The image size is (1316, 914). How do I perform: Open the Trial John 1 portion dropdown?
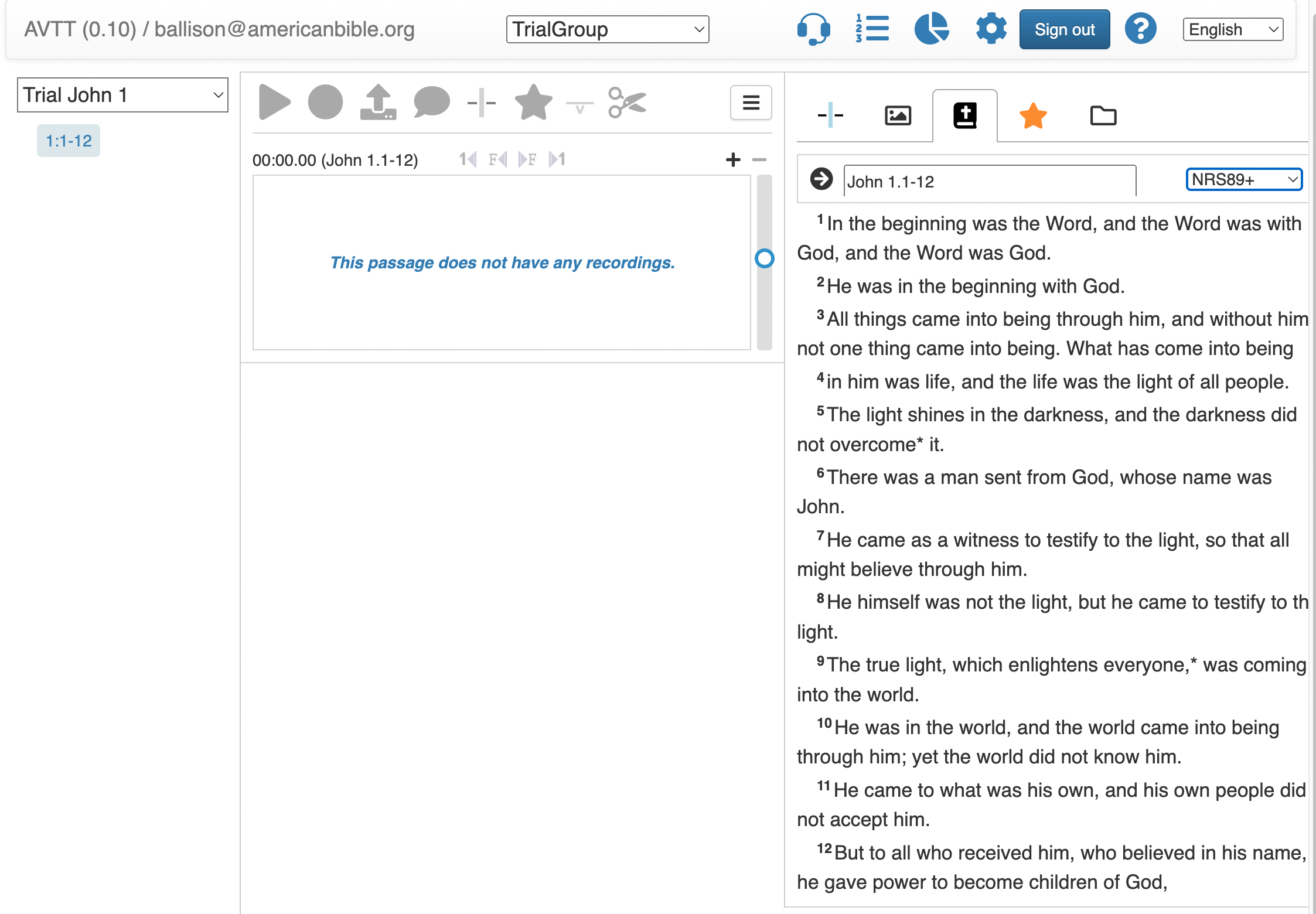tap(122, 95)
